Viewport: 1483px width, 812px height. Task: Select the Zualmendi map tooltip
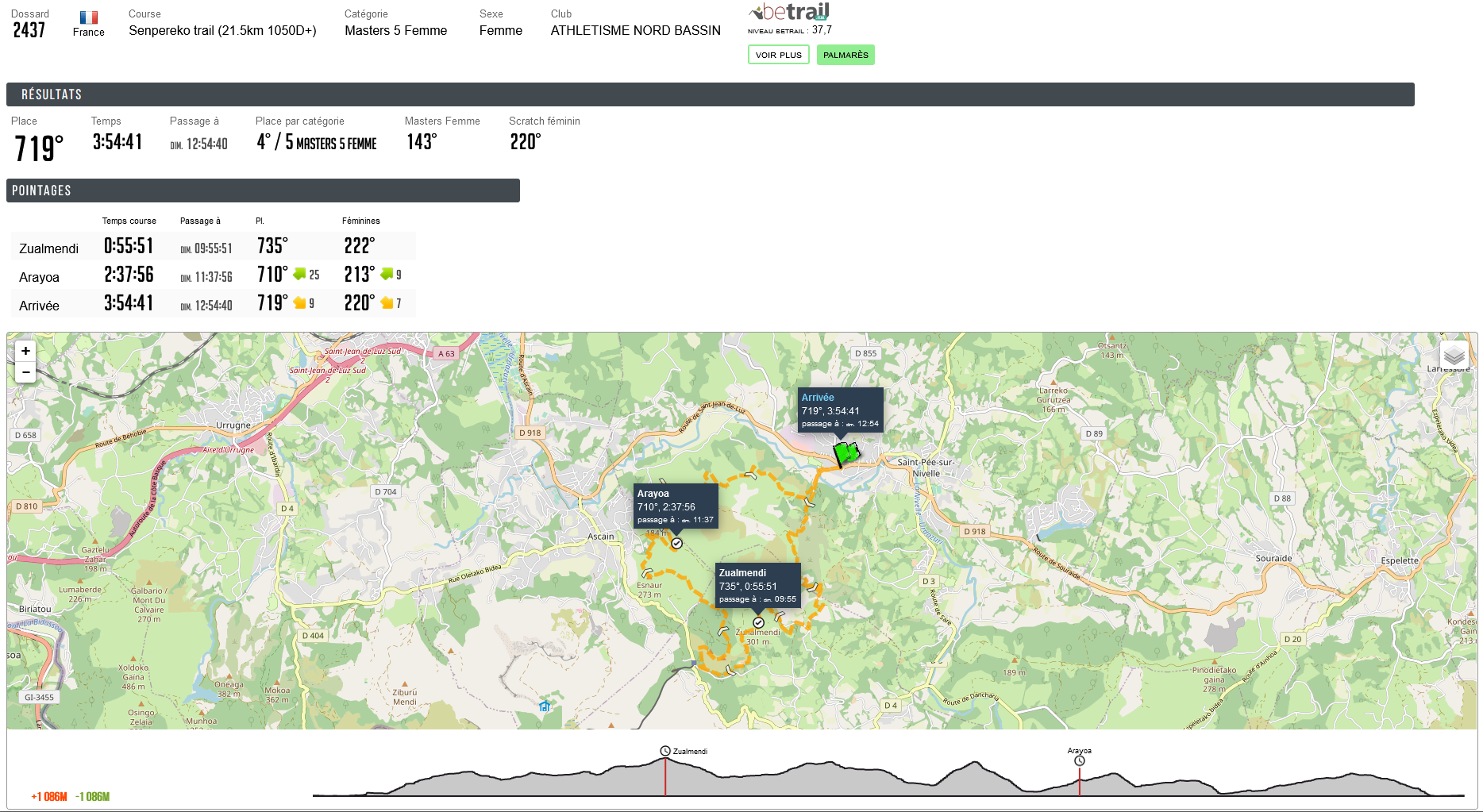pyautogui.click(x=758, y=586)
